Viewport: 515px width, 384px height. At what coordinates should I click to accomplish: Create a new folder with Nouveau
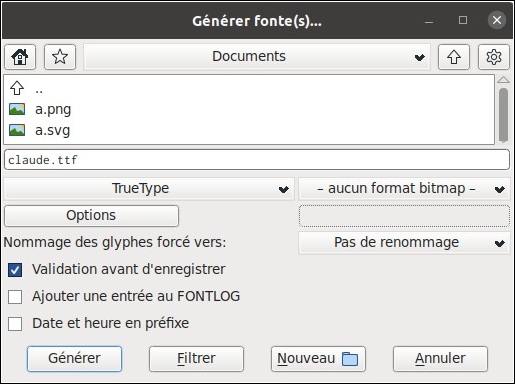[x=318, y=359]
